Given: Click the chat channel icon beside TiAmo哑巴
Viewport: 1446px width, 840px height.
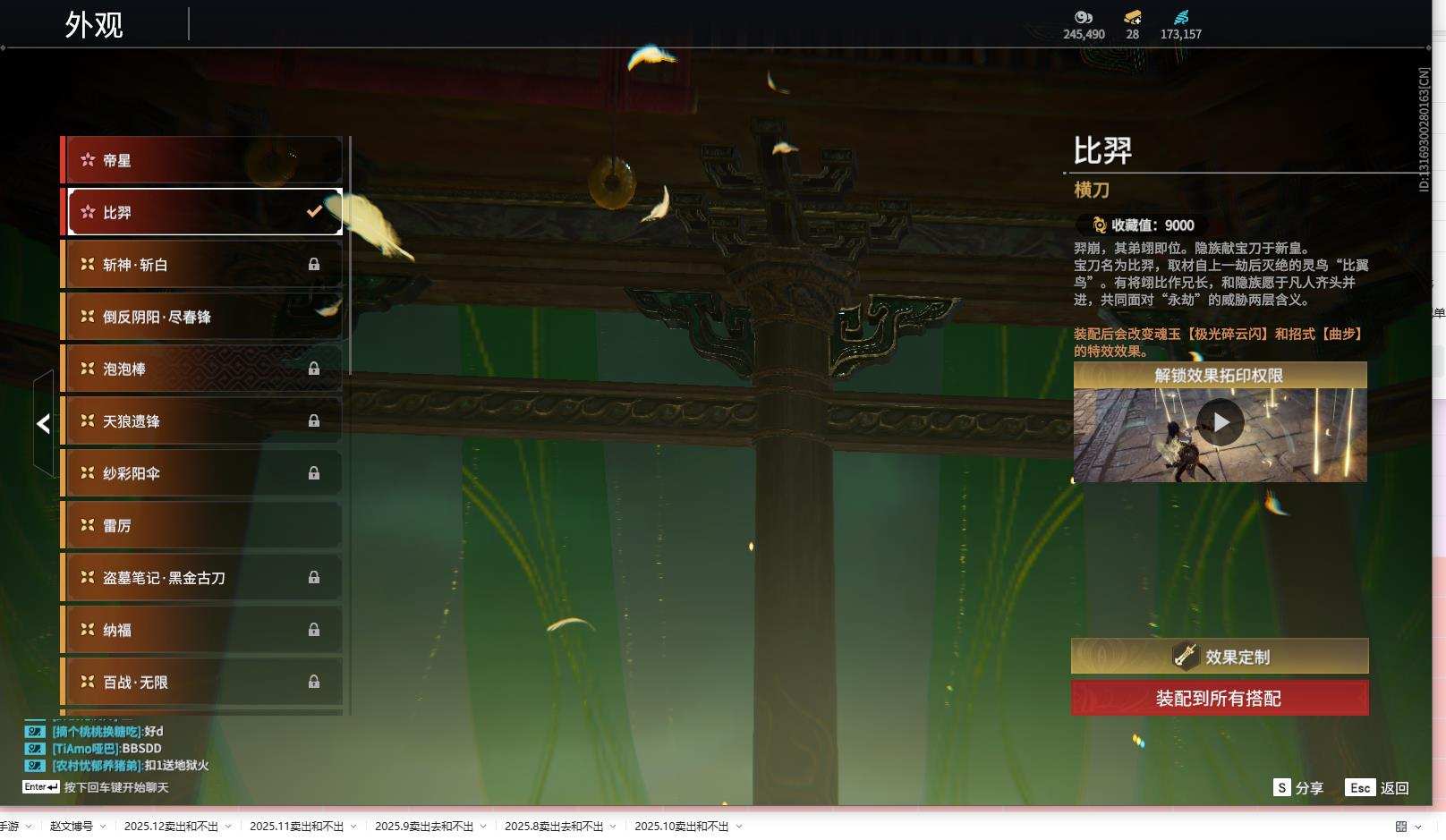Looking at the screenshot, I should tap(35, 748).
